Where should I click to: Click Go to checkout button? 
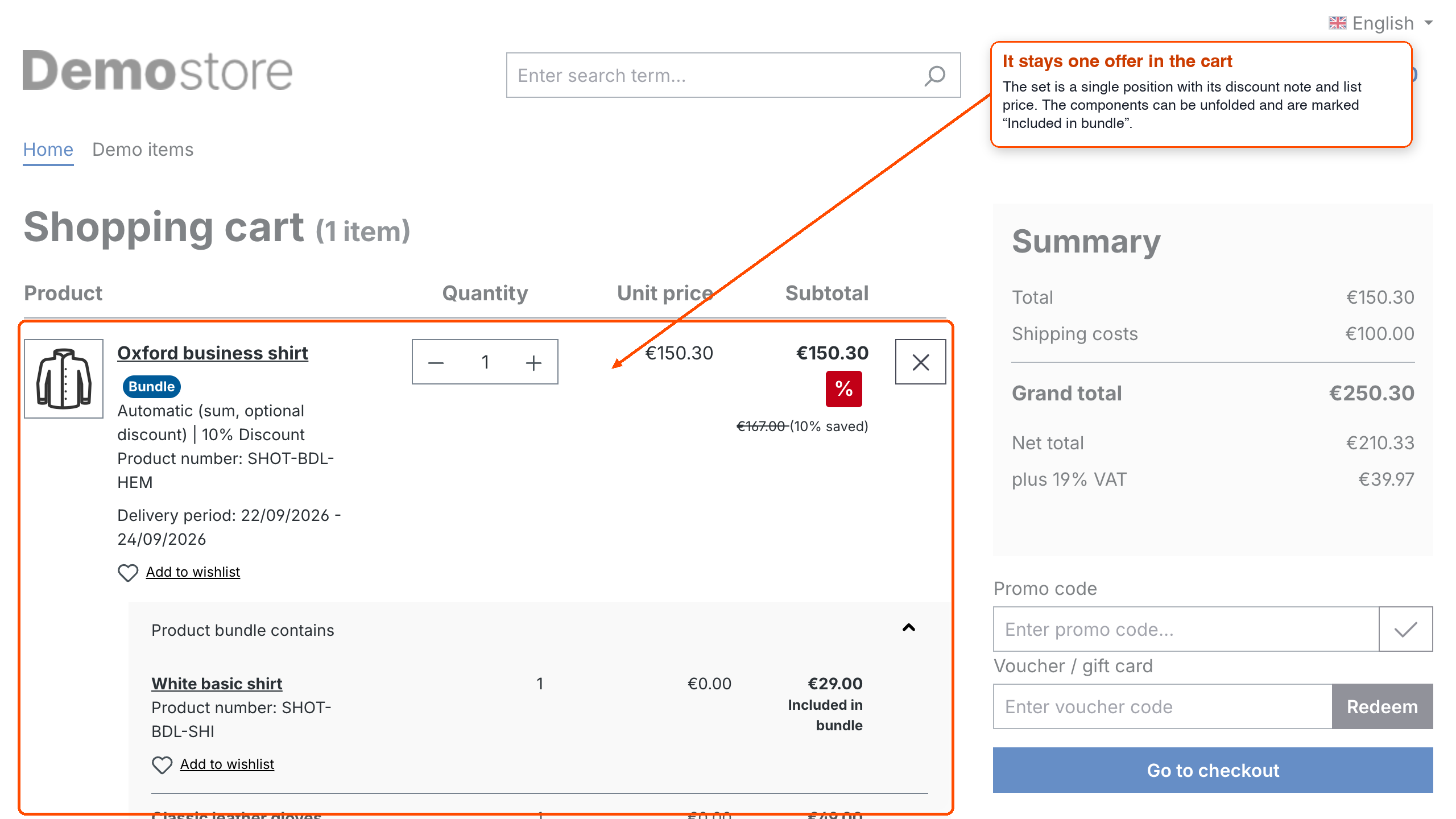tap(1213, 770)
